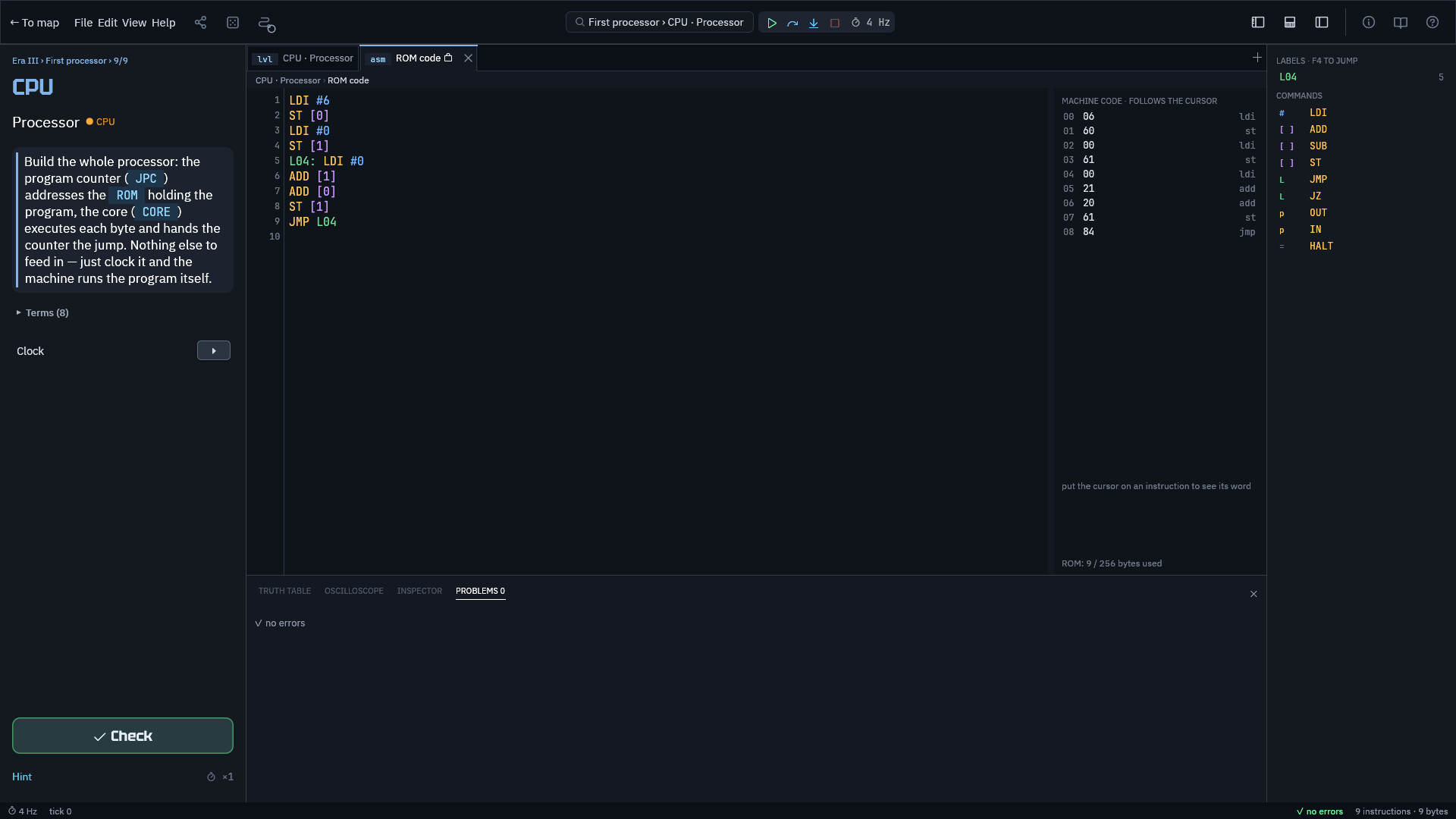Open the File menu
Viewport: 1456px width, 819px height.
[83, 23]
